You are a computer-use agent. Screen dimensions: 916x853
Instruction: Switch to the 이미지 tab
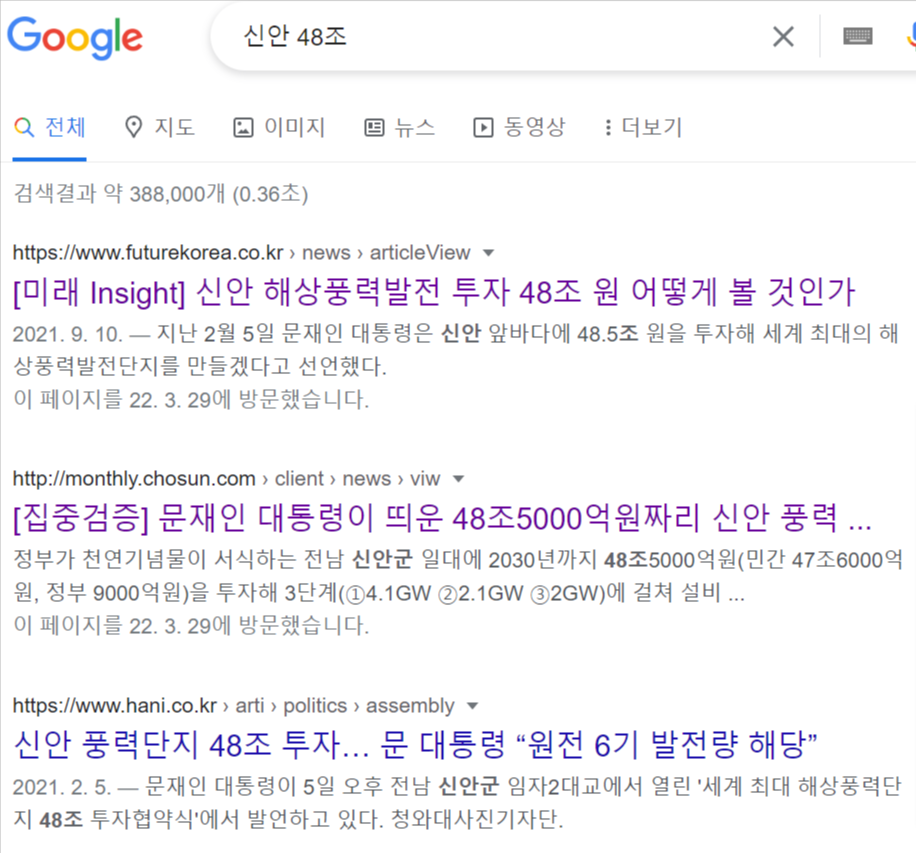[x=279, y=127]
